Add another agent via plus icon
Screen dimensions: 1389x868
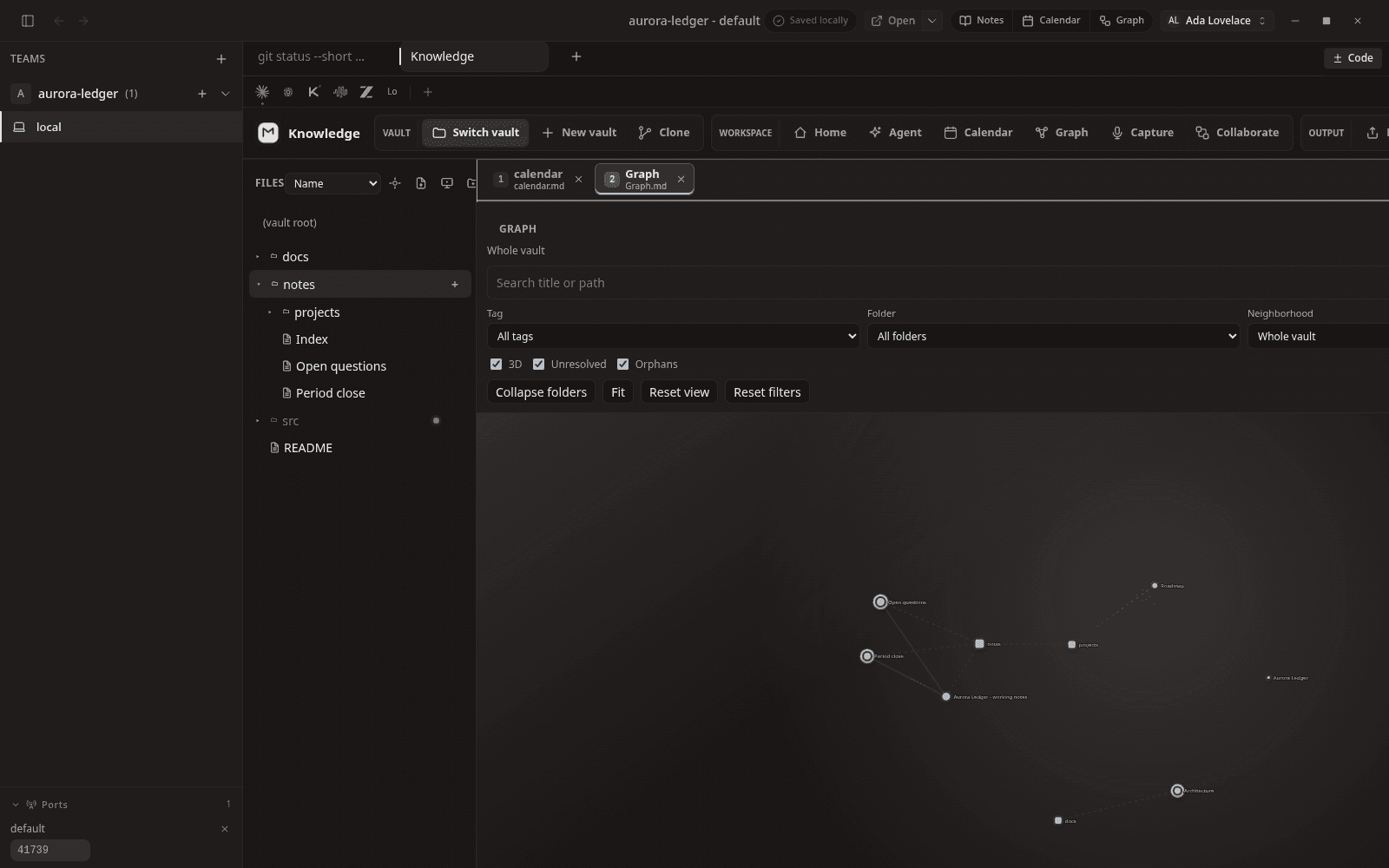427,92
